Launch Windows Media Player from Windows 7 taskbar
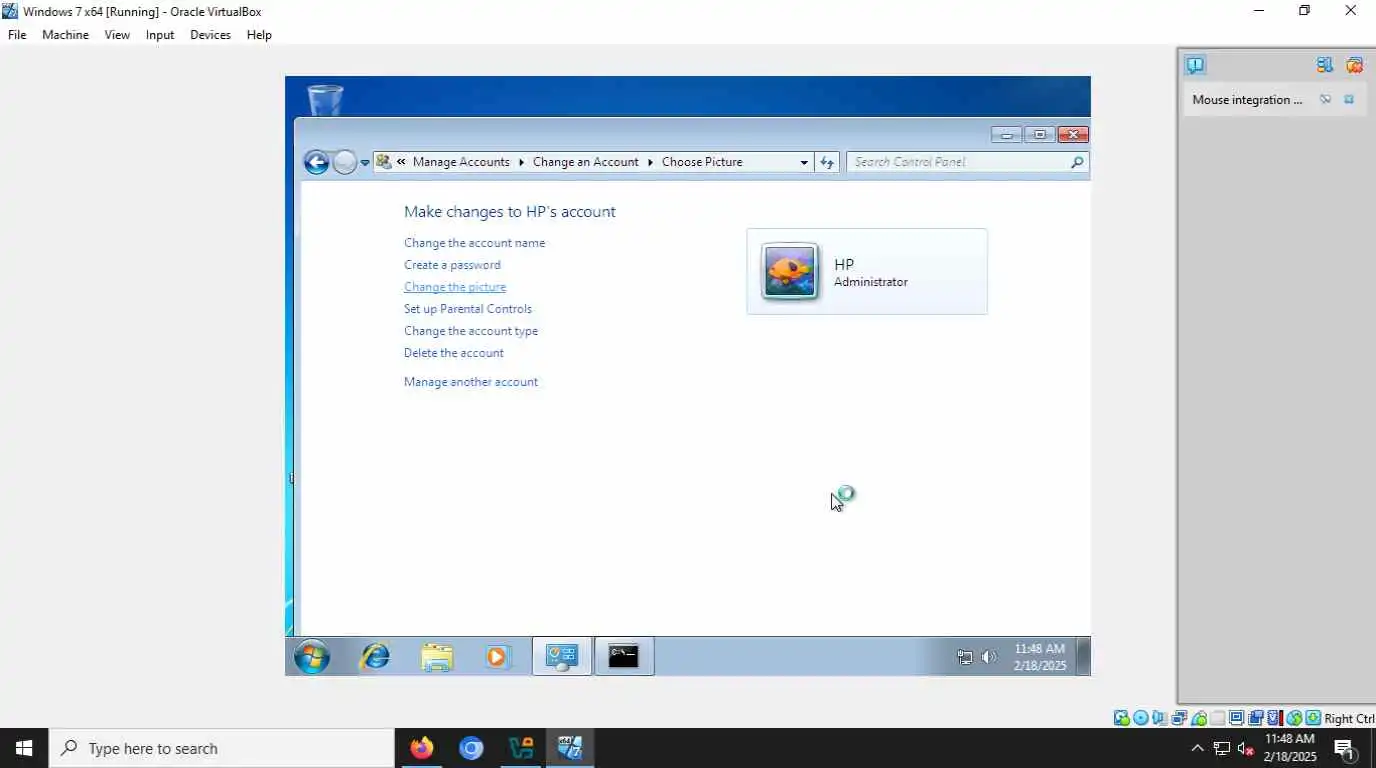Viewport: 1376px width, 768px height. pyautogui.click(x=498, y=657)
